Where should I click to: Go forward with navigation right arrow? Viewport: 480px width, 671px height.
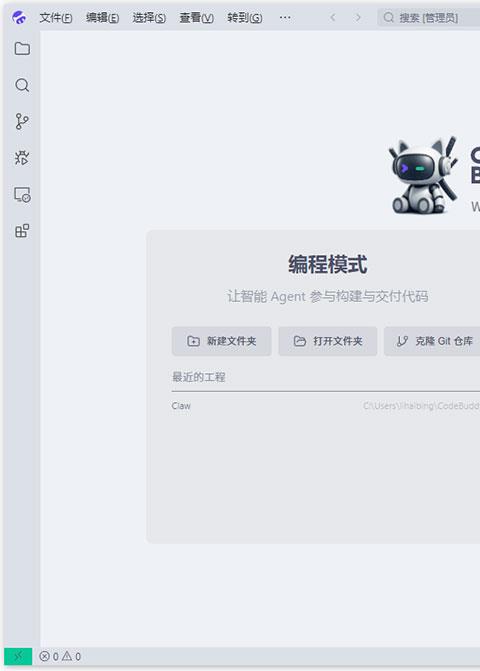(358, 18)
